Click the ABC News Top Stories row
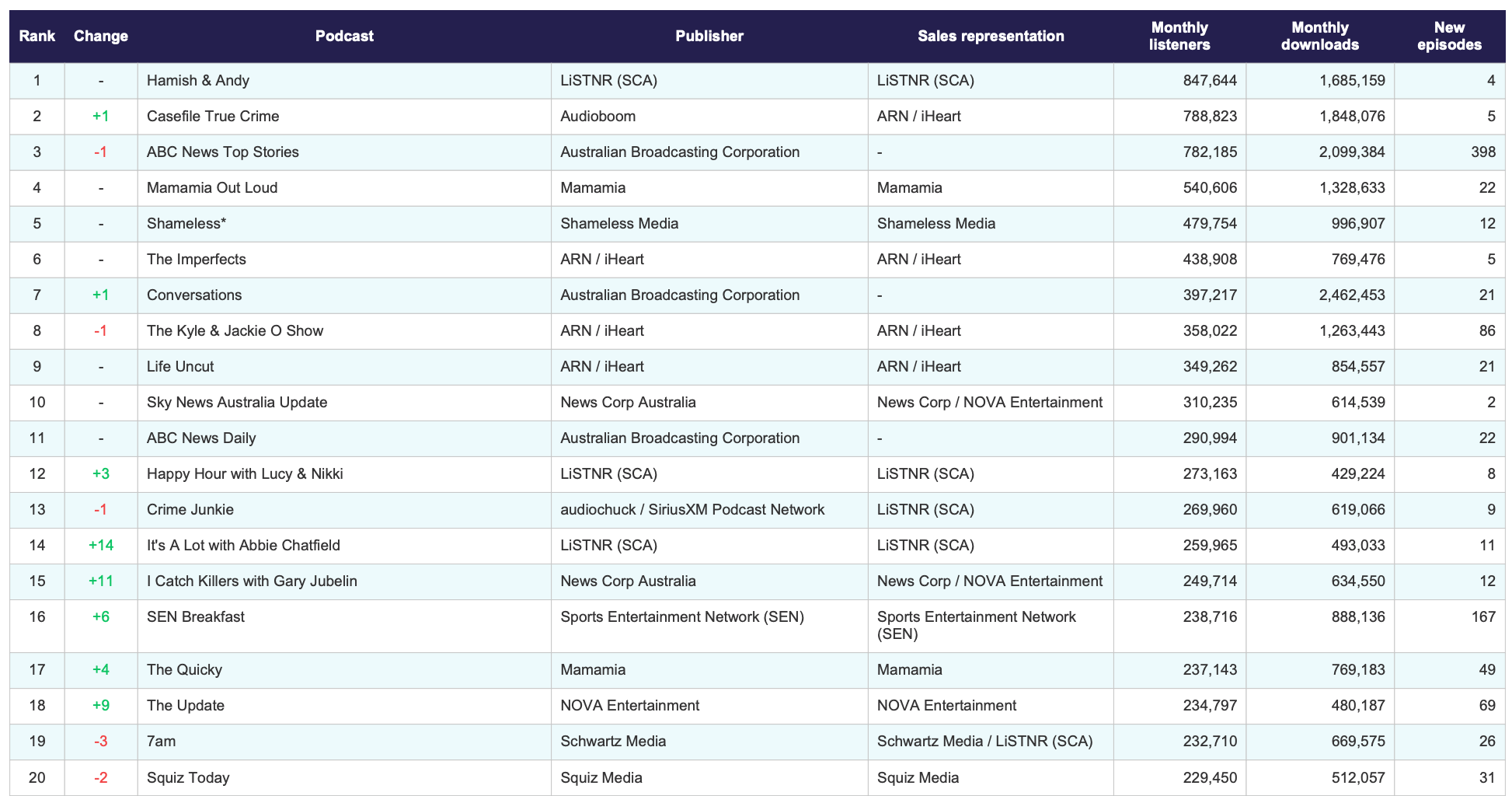This screenshot has width=1512, height=796. click(x=757, y=152)
